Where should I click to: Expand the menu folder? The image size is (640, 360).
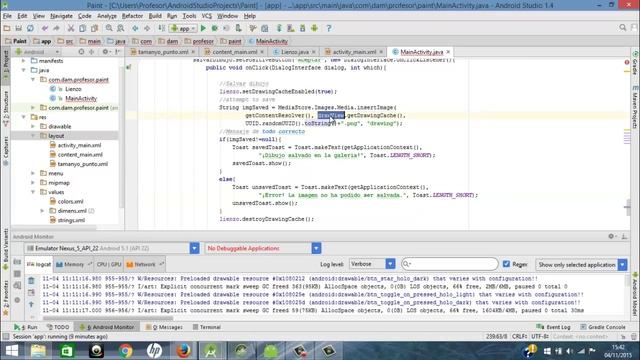pyautogui.click(x=33, y=173)
